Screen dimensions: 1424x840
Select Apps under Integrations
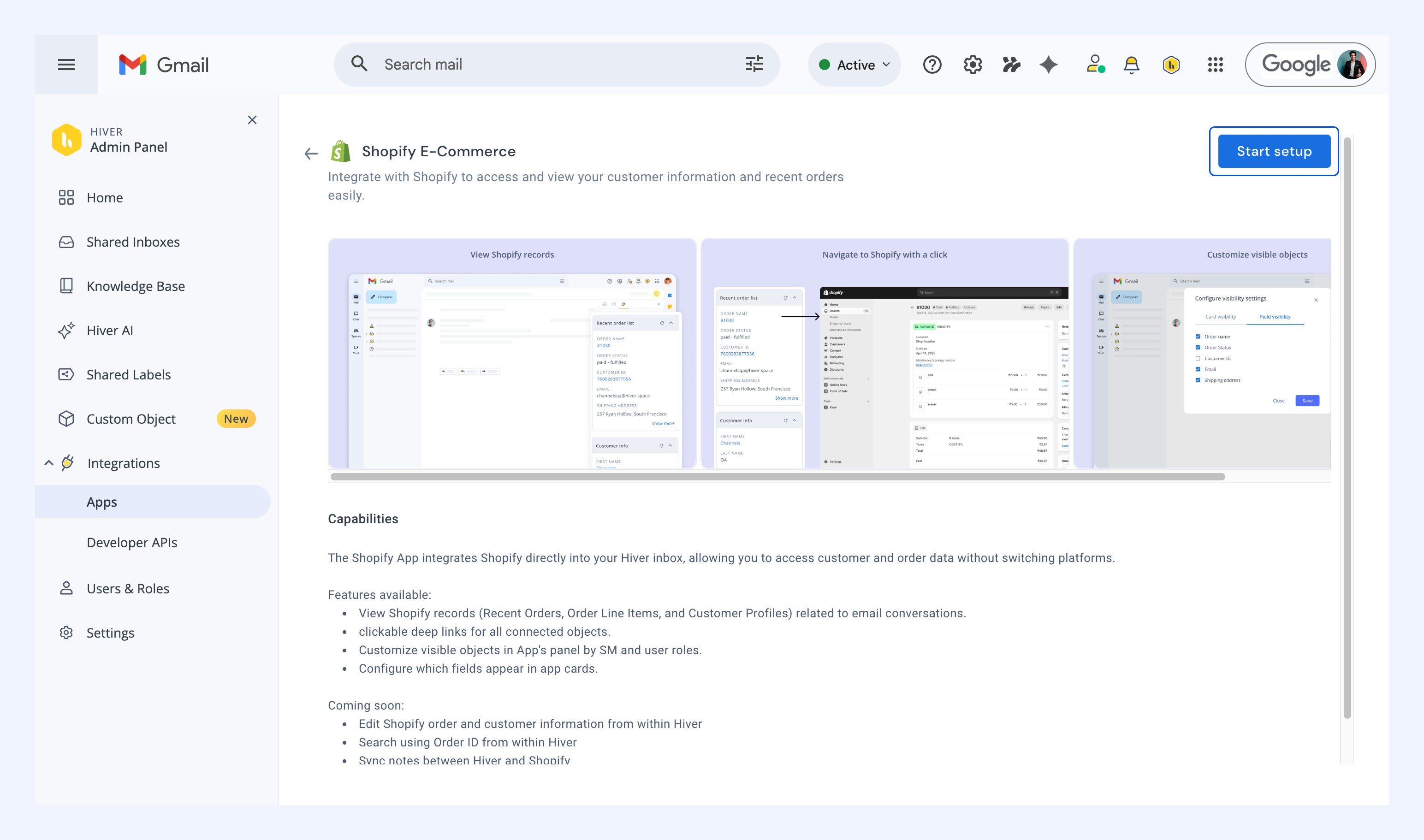coord(153,502)
